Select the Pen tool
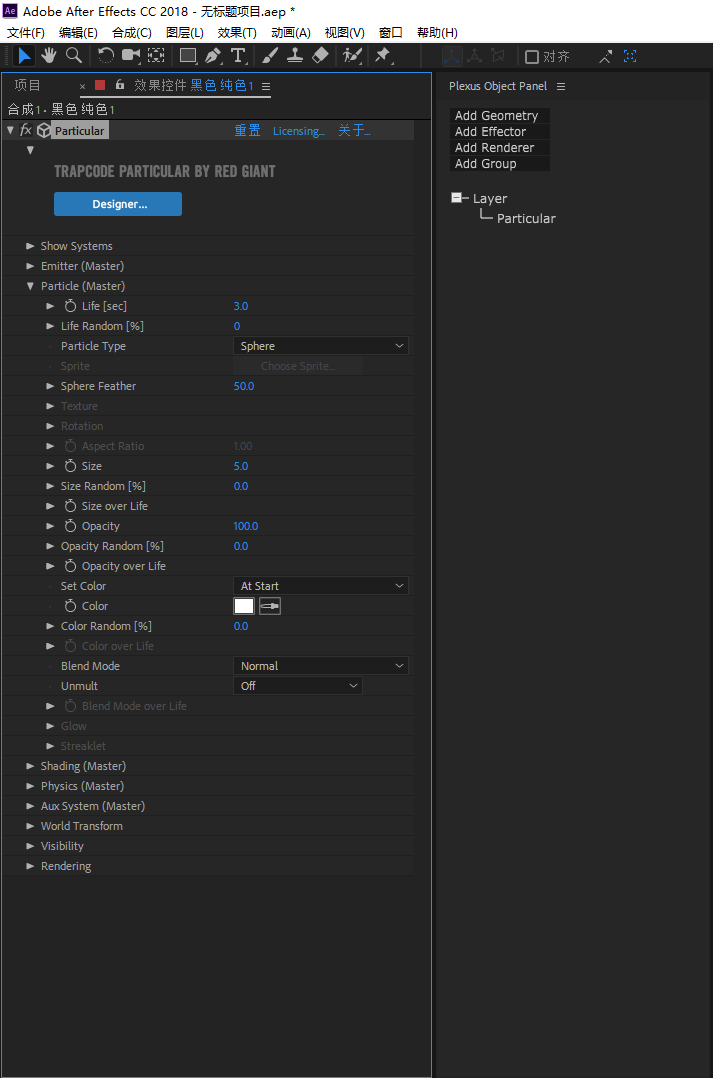The height and width of the screenshot is (1078, 713). 213,56
